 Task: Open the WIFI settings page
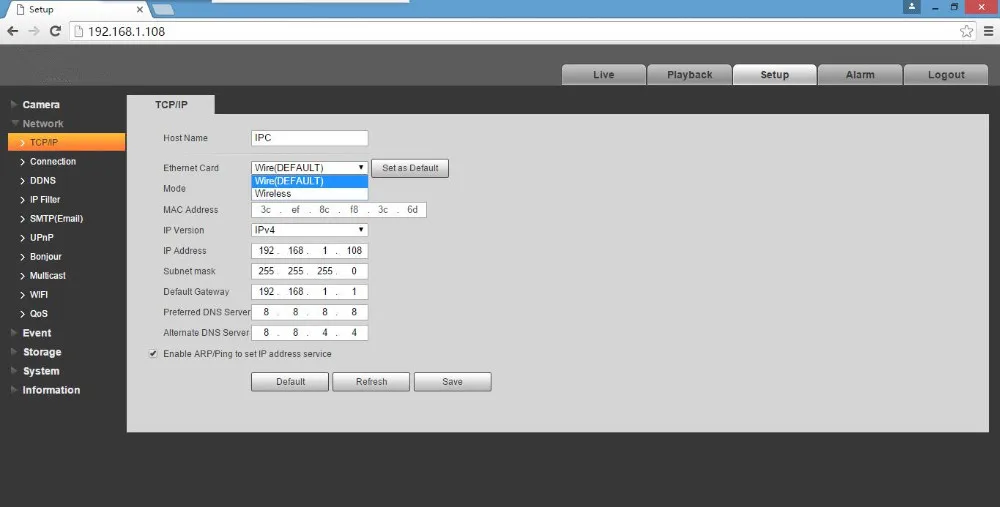click(x=38, y=295)
